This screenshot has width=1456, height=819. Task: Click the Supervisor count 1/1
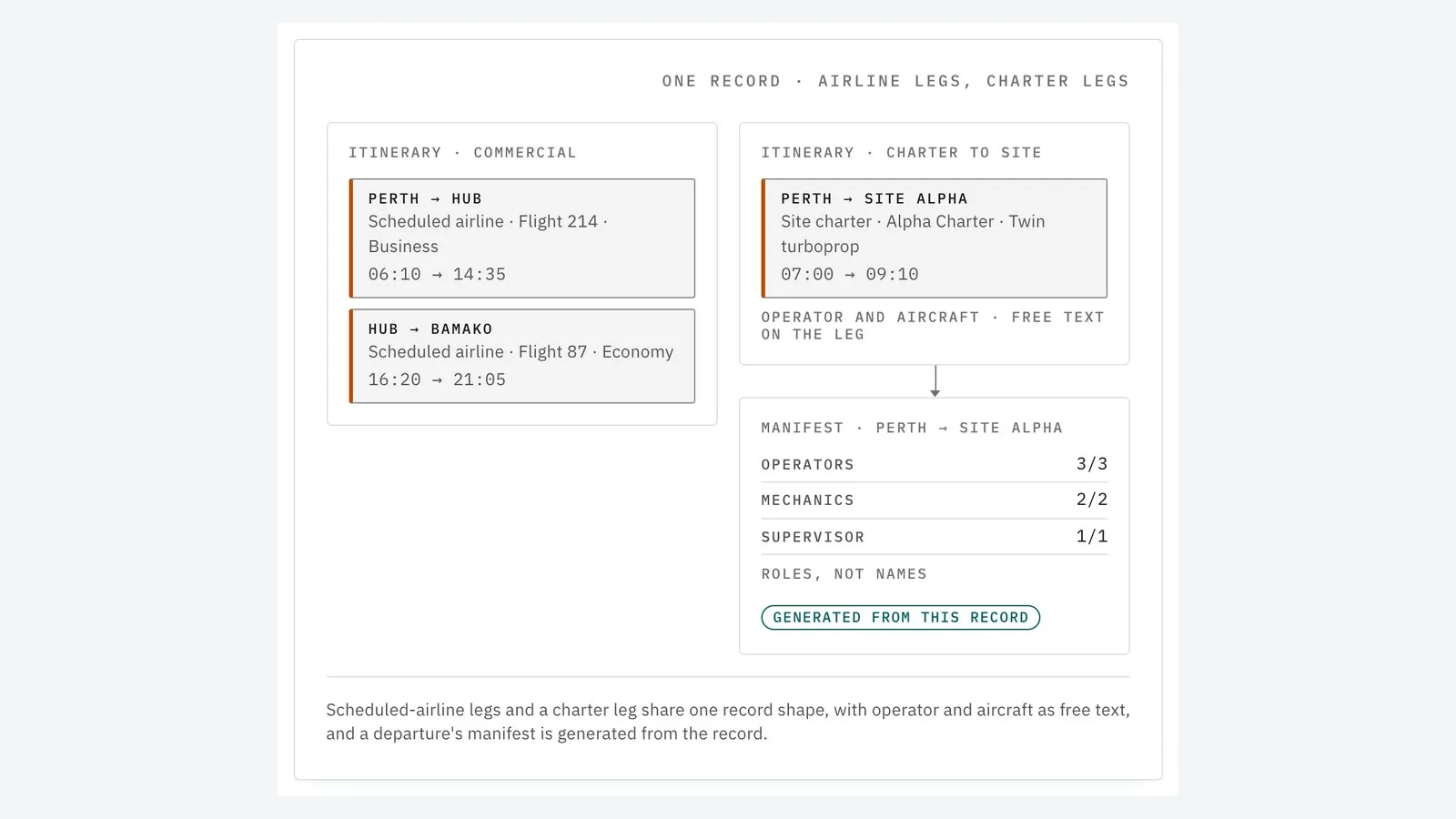click(1092, 536)
